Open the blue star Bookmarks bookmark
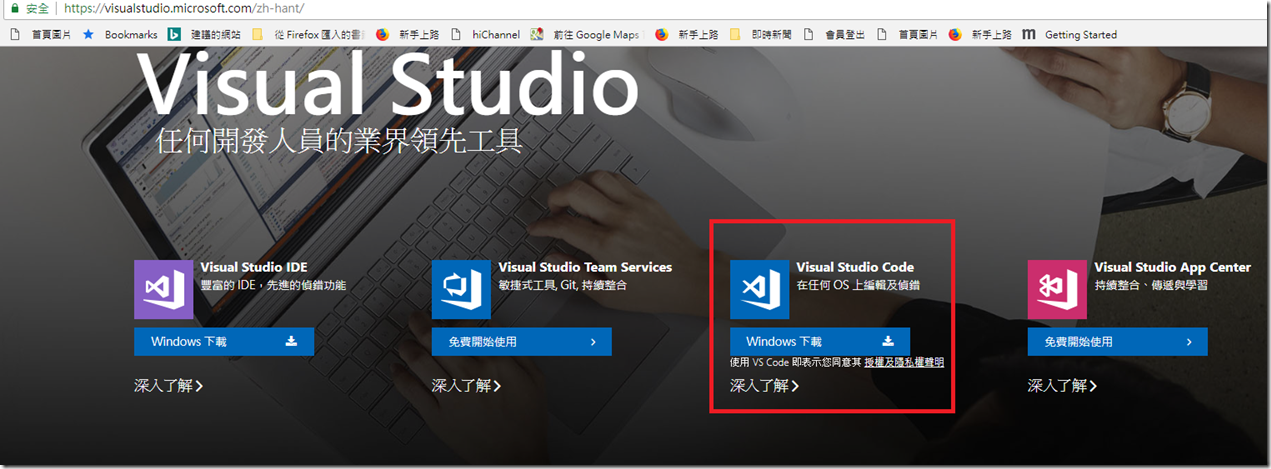 [x=119, y=34]
